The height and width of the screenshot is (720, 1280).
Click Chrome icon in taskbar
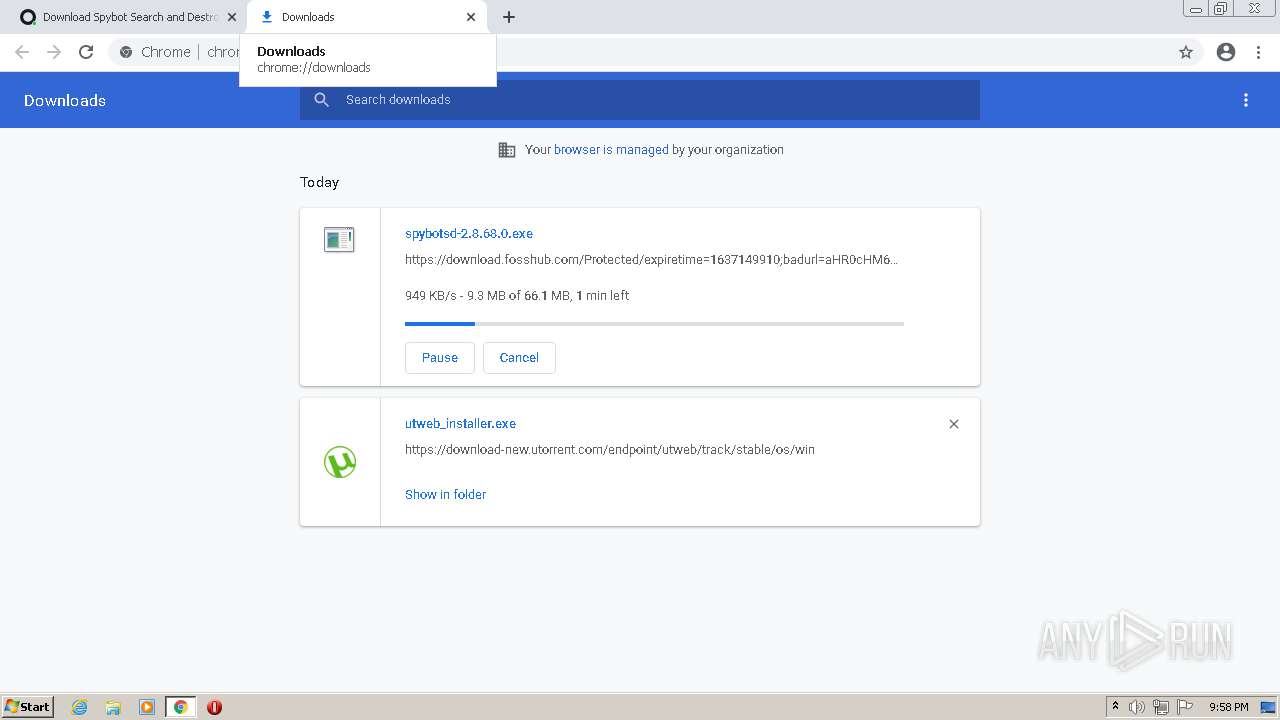181,707
